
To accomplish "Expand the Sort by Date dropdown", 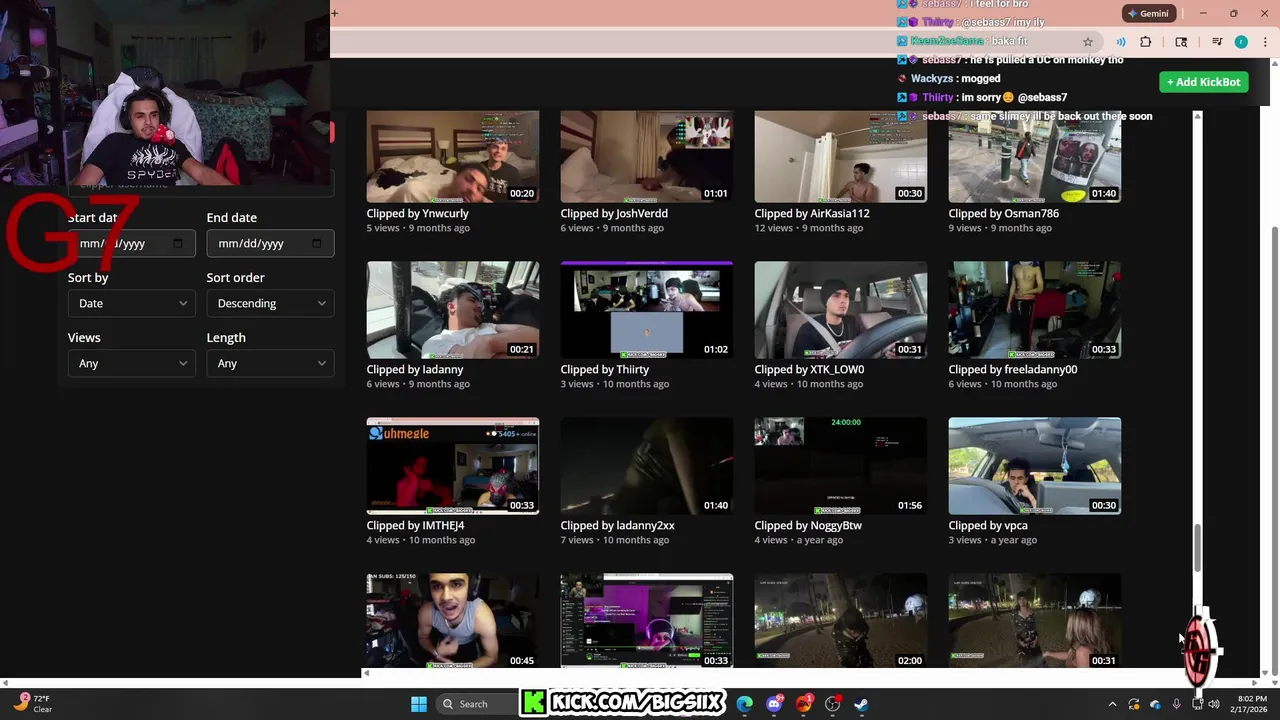I will click(131, 303).
